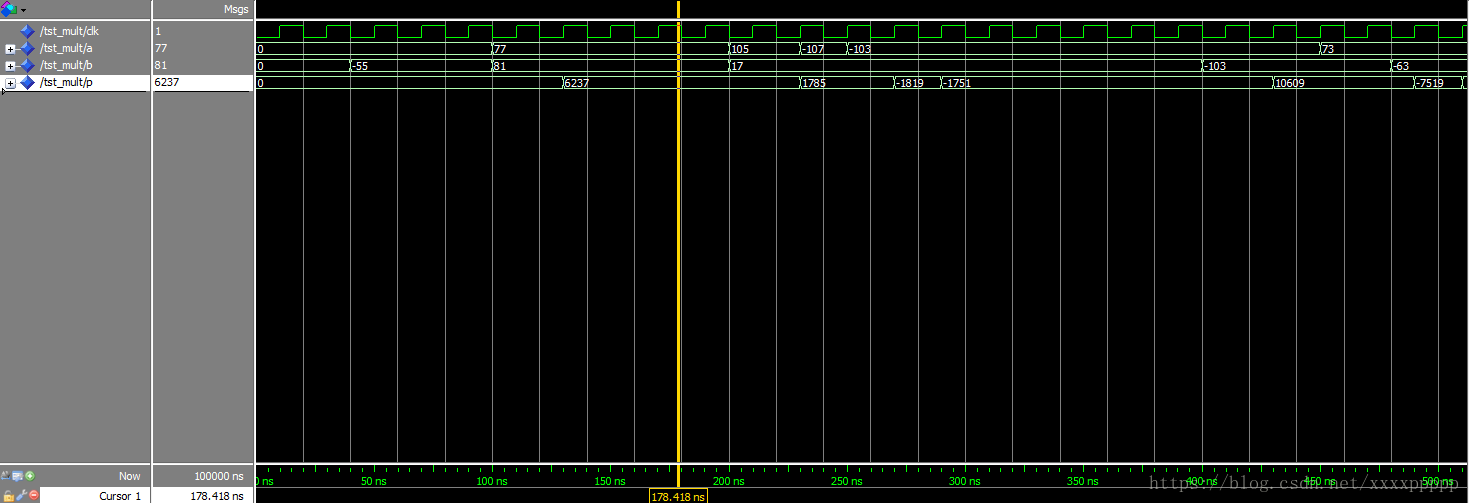This screenshot has width=1470, height=503.
Task: Click waveform value 17 on signal b
Action: tap(737, 66)
